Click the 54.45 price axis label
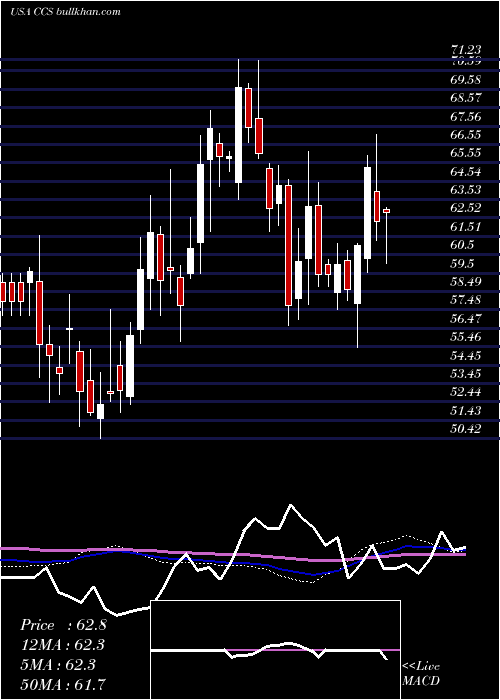 click(x=466, y=355)
